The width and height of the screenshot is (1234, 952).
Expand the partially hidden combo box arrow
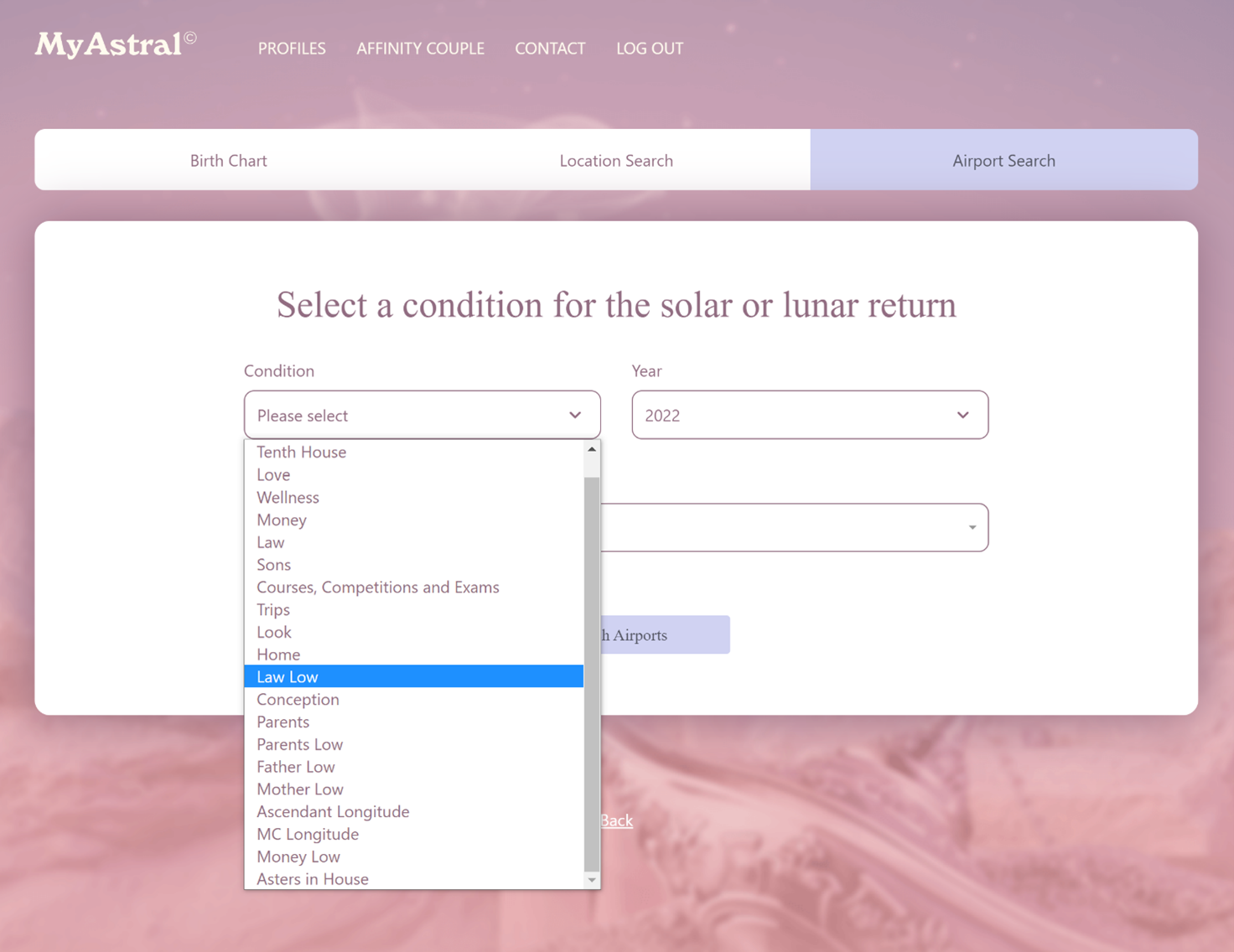coord(972,527)
